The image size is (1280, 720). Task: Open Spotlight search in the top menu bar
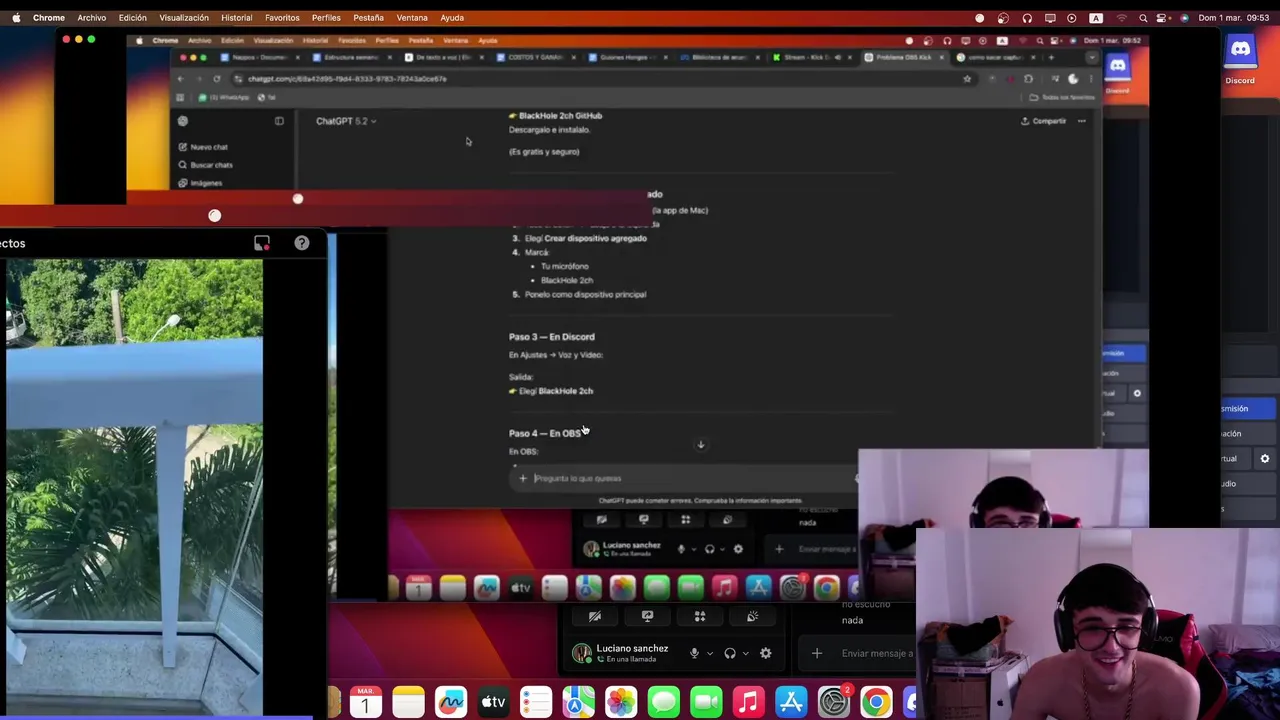pos(1143,17)
